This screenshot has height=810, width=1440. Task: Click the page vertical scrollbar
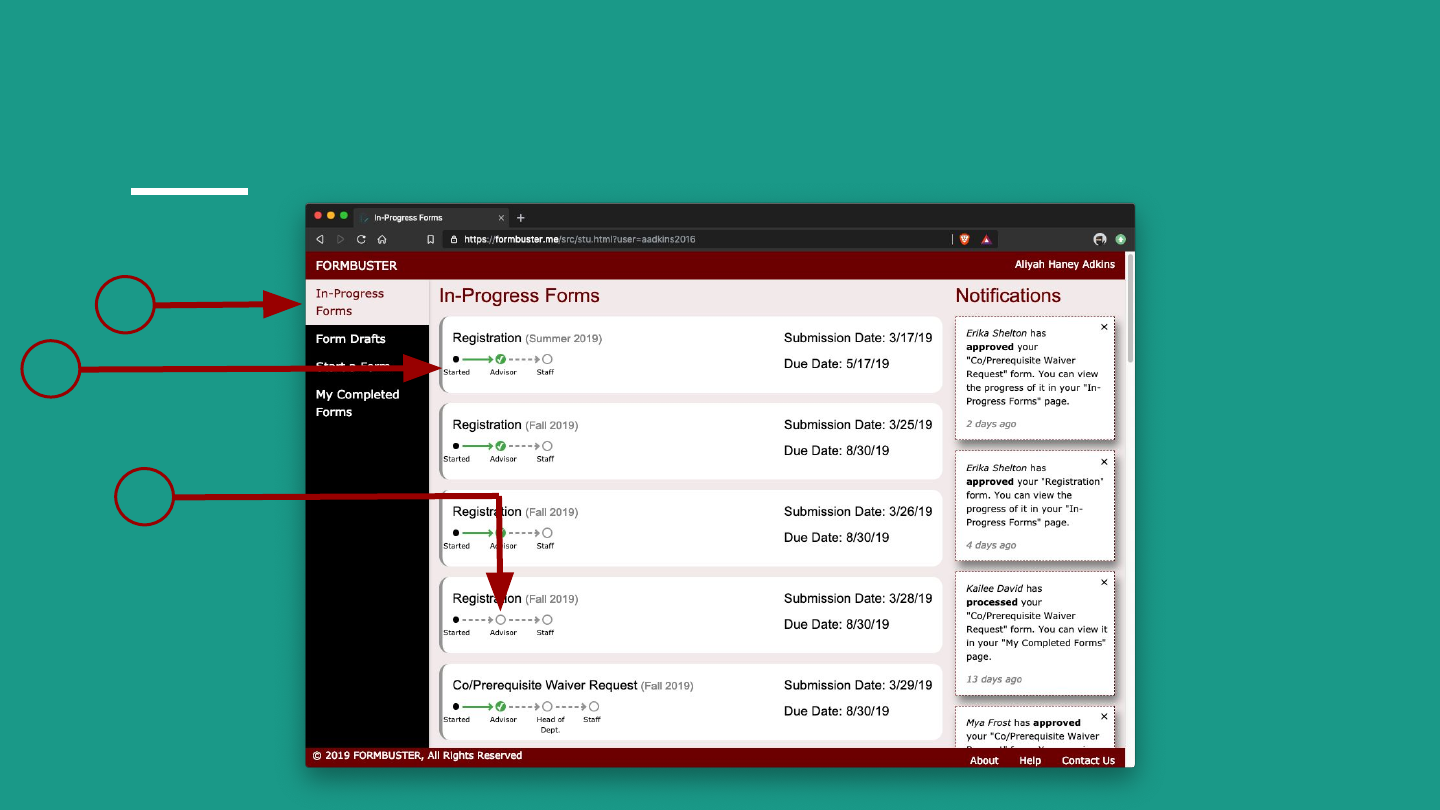click(x=1130, y=308)
